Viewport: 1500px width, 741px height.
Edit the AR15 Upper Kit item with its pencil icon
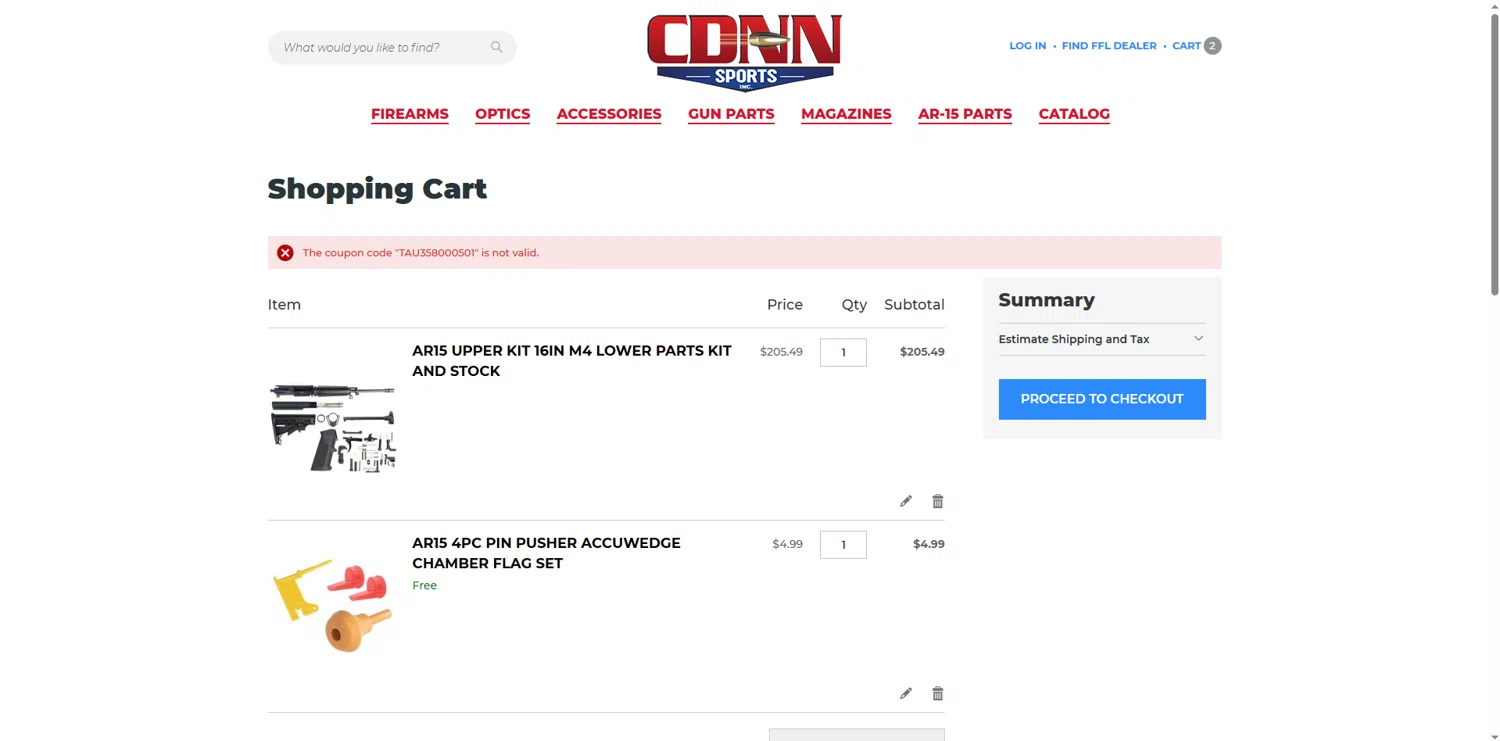pos(906,501)
